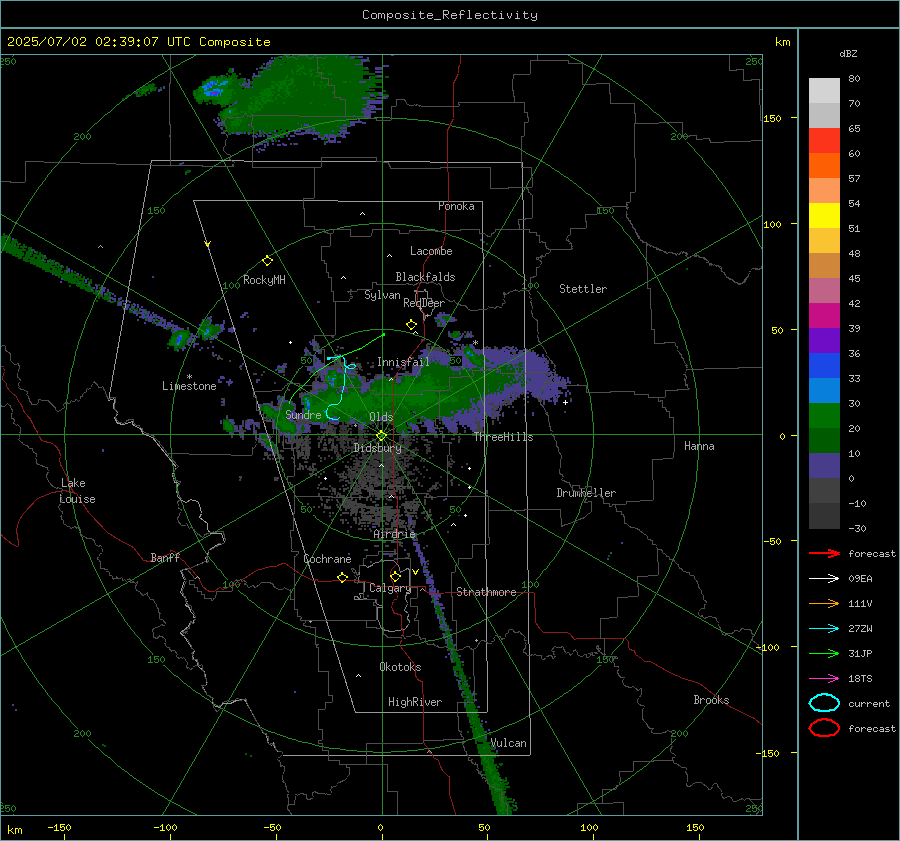Click the yellow diamond marker below Cochrane
This screenshot has height=841, width=900.
(x=343, y=578)
